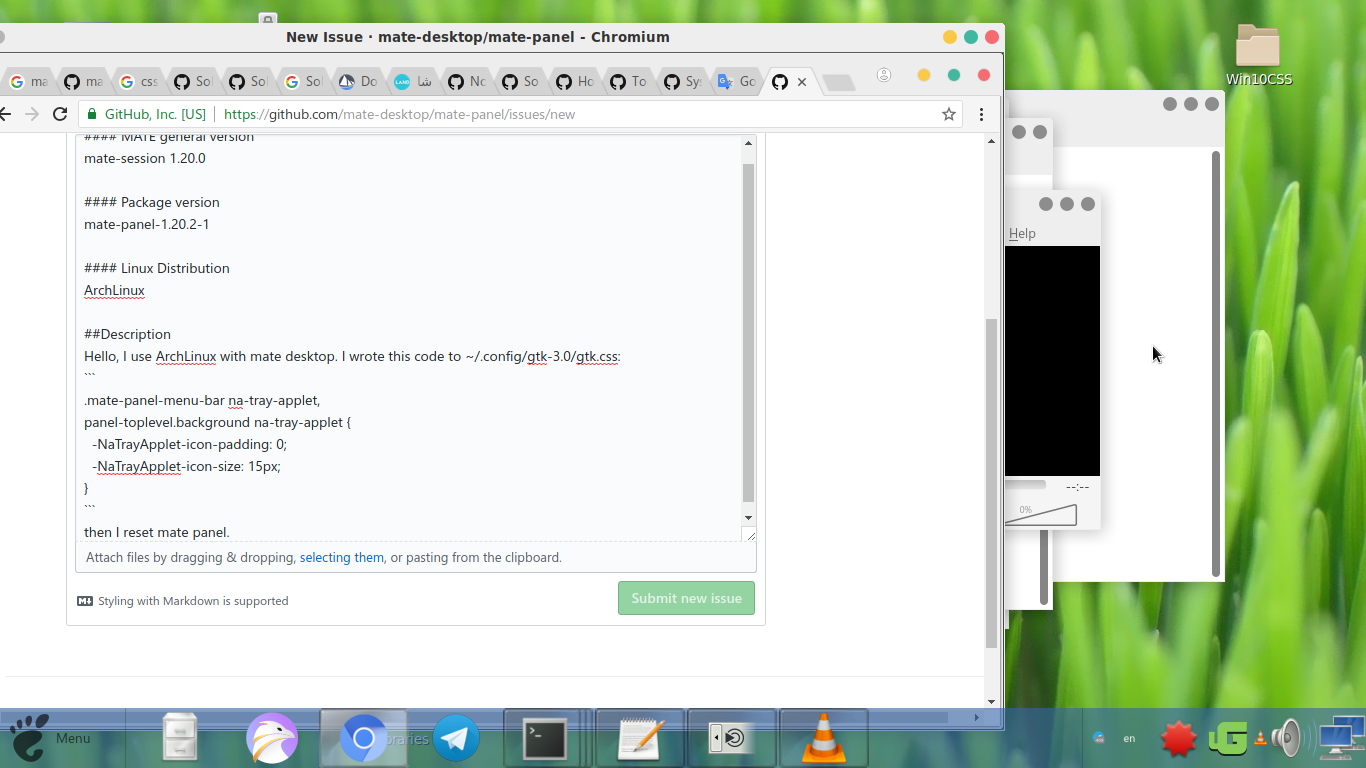Open the VLC taskbar item
This screenshot has height=768, width=1366.
point(824,738)
